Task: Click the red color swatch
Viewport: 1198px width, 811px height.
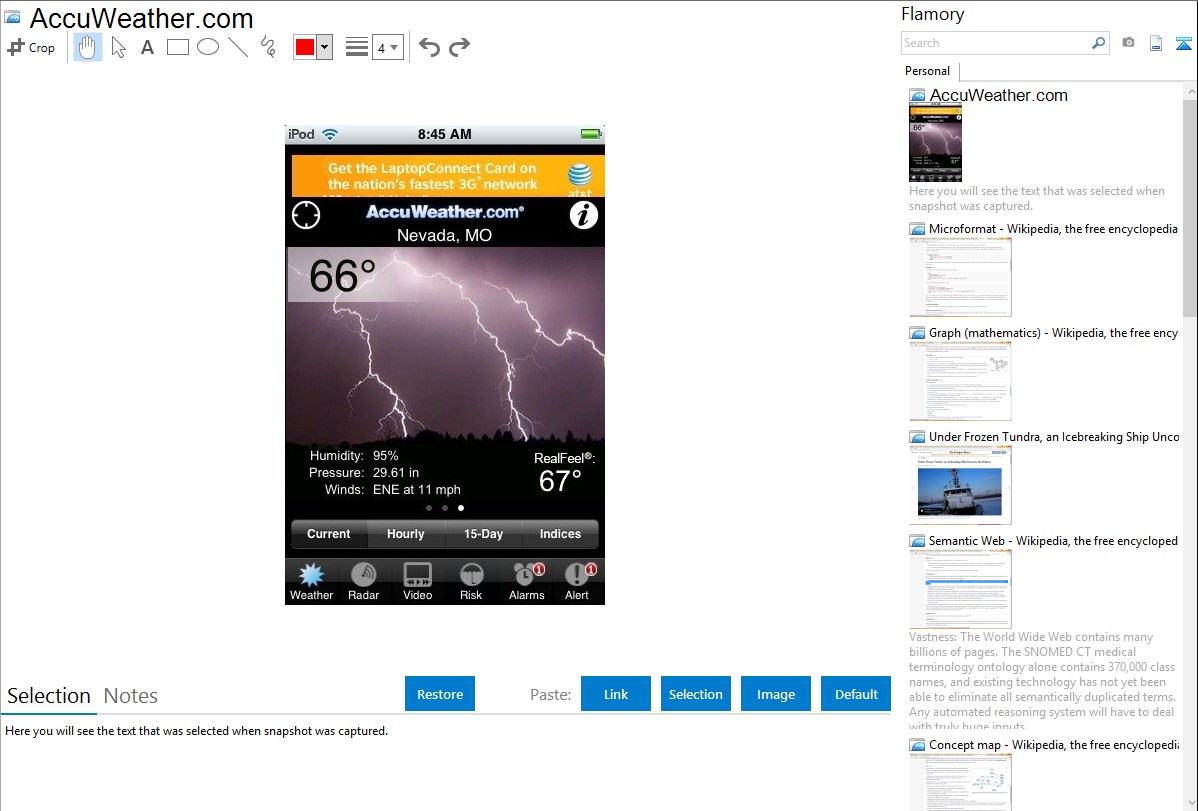Action: (x=305, y=47)
